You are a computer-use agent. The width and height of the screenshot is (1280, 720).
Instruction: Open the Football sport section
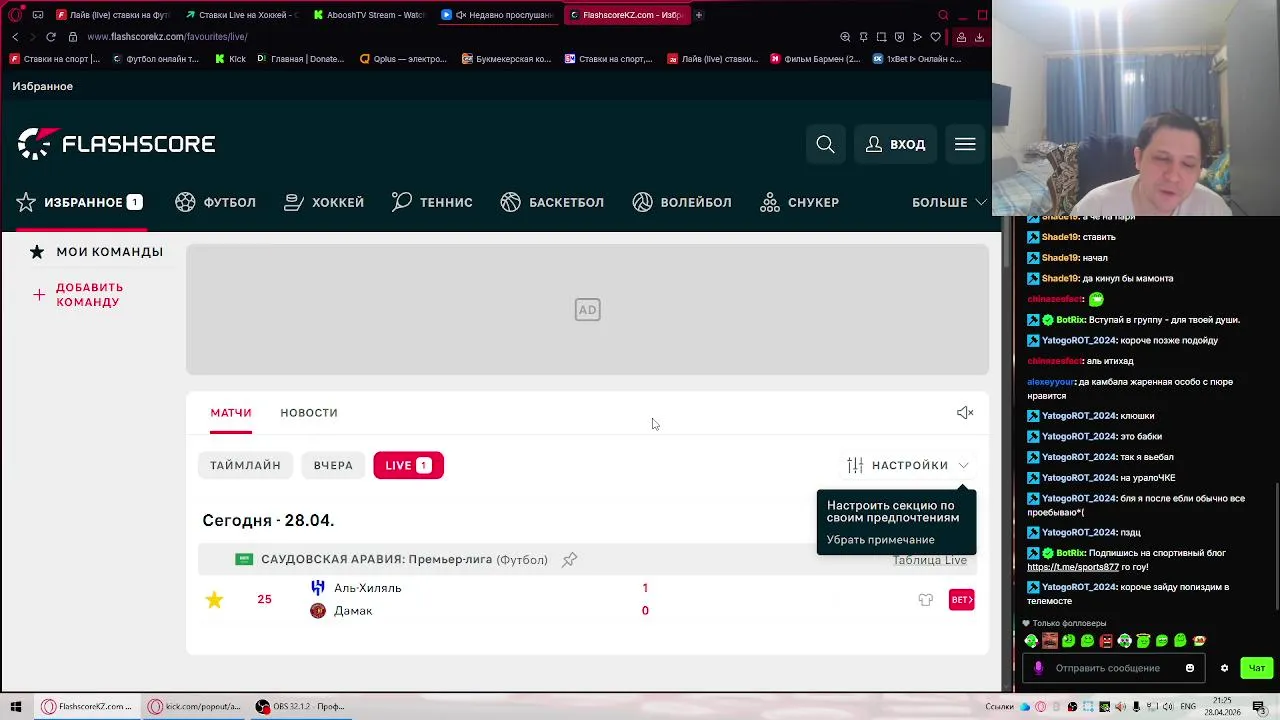click(x=215, y=202)
